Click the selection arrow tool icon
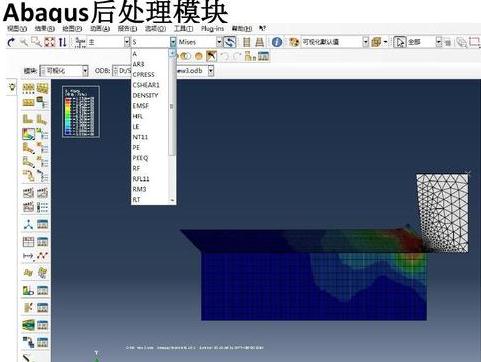The width and height of the screenshot is (481, 362). tap(399, 42)
